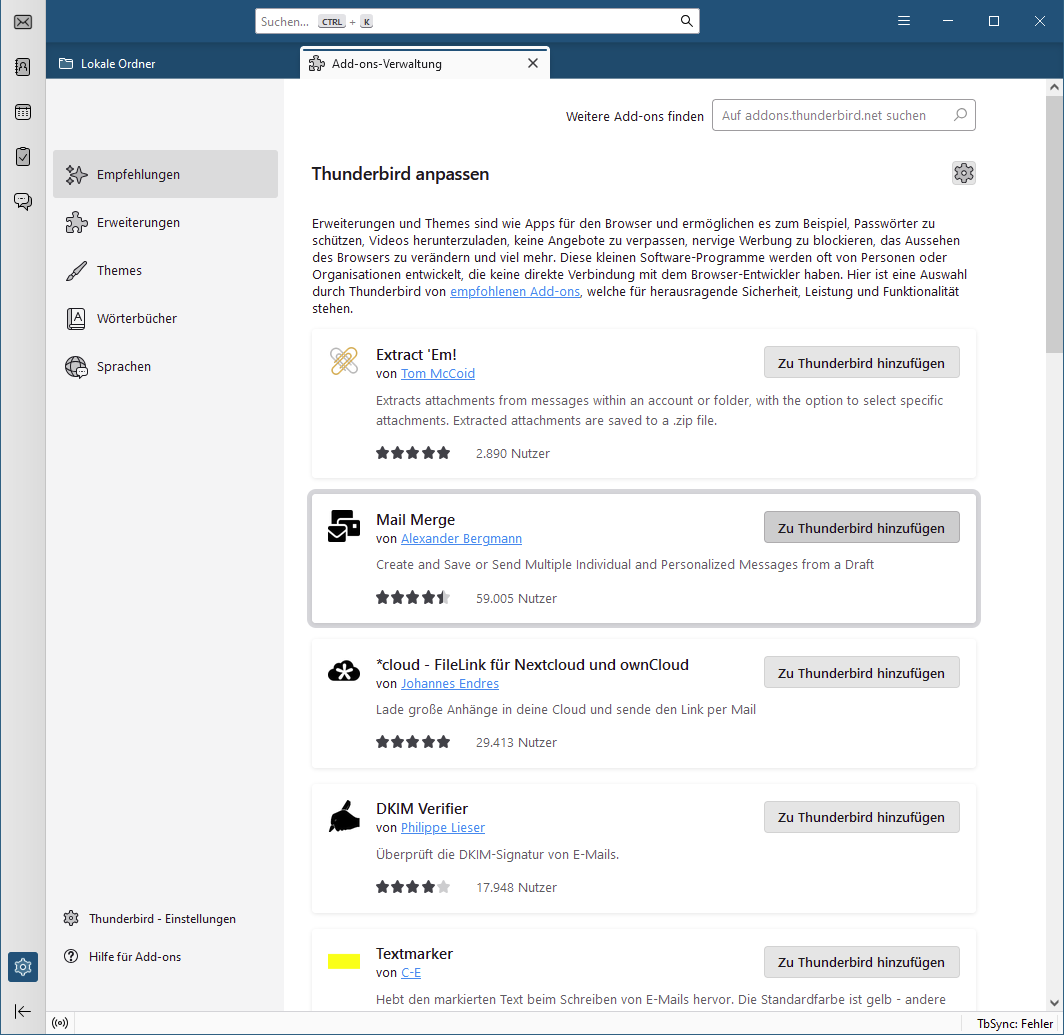1064x1035 pixels.
Task: Click the settings gear in spaces toolbar
Action: (x=22, y=966)
